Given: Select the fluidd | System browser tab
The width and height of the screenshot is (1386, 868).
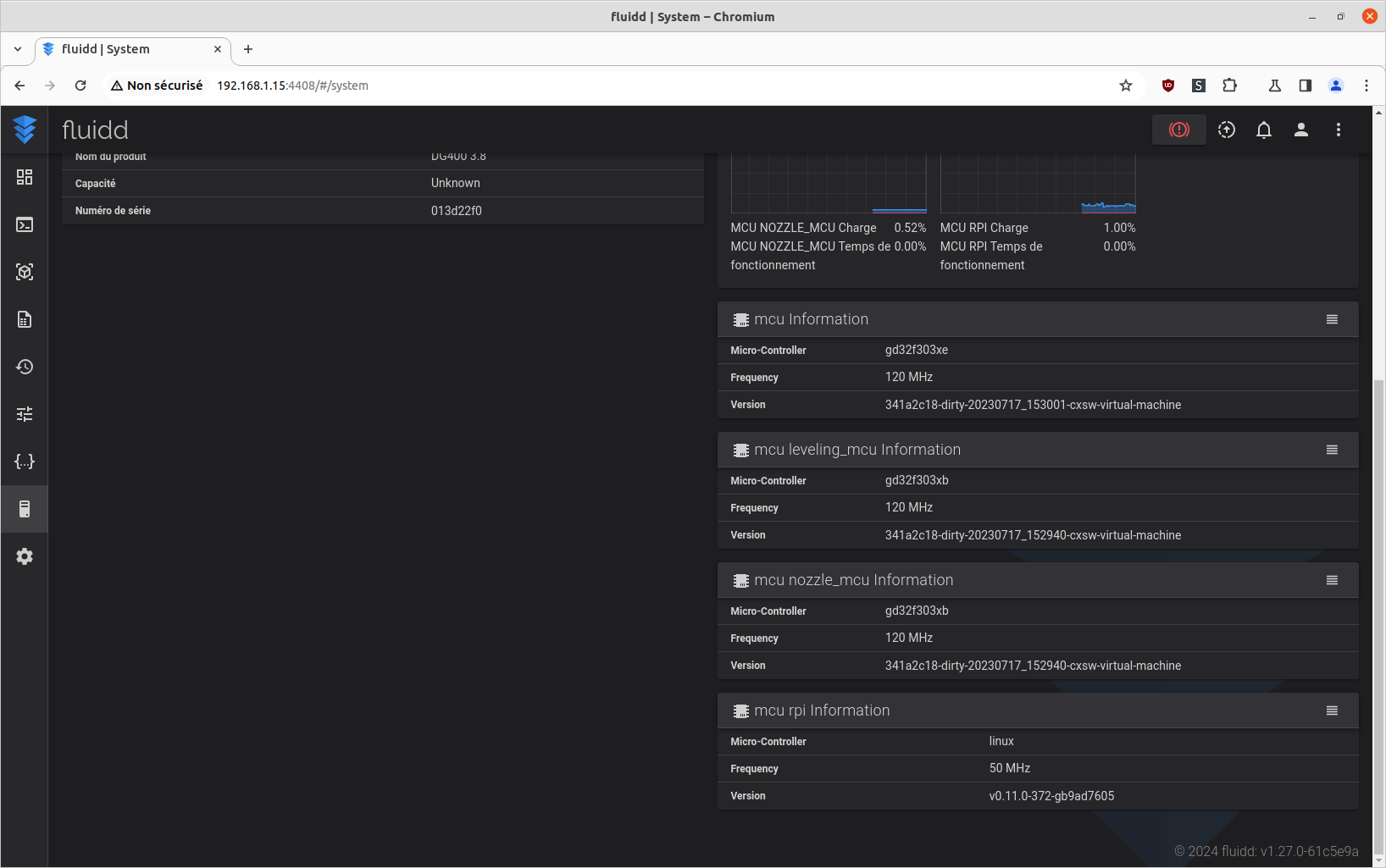Looking at the screenshot, I should click(x=127, y=49).
